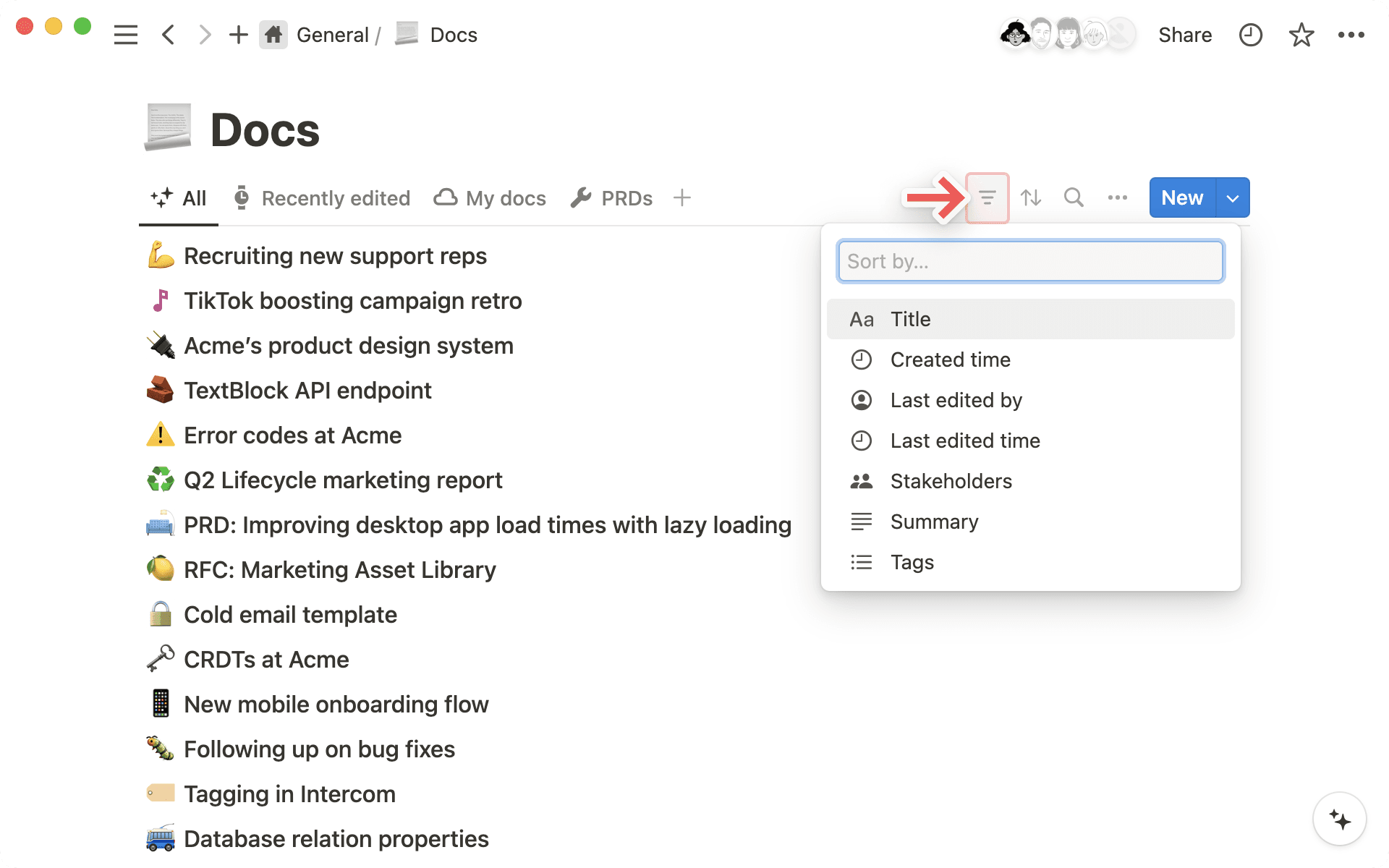Image resolution: width=1389 pixels, height=868 pixels.
Task: View page history via the clock icon
Action: click(x=1250, y=34)
